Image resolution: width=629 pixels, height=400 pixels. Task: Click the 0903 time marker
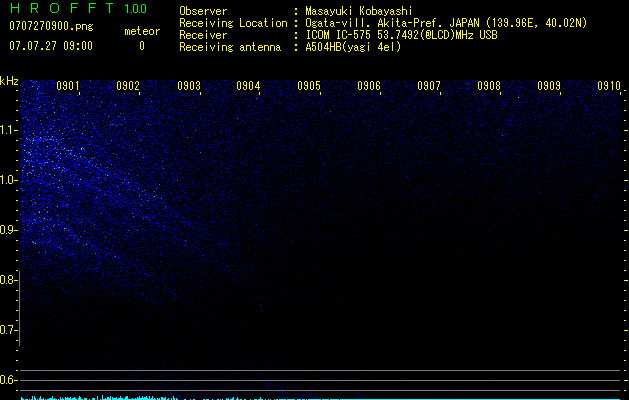click(x=189, y=86)
